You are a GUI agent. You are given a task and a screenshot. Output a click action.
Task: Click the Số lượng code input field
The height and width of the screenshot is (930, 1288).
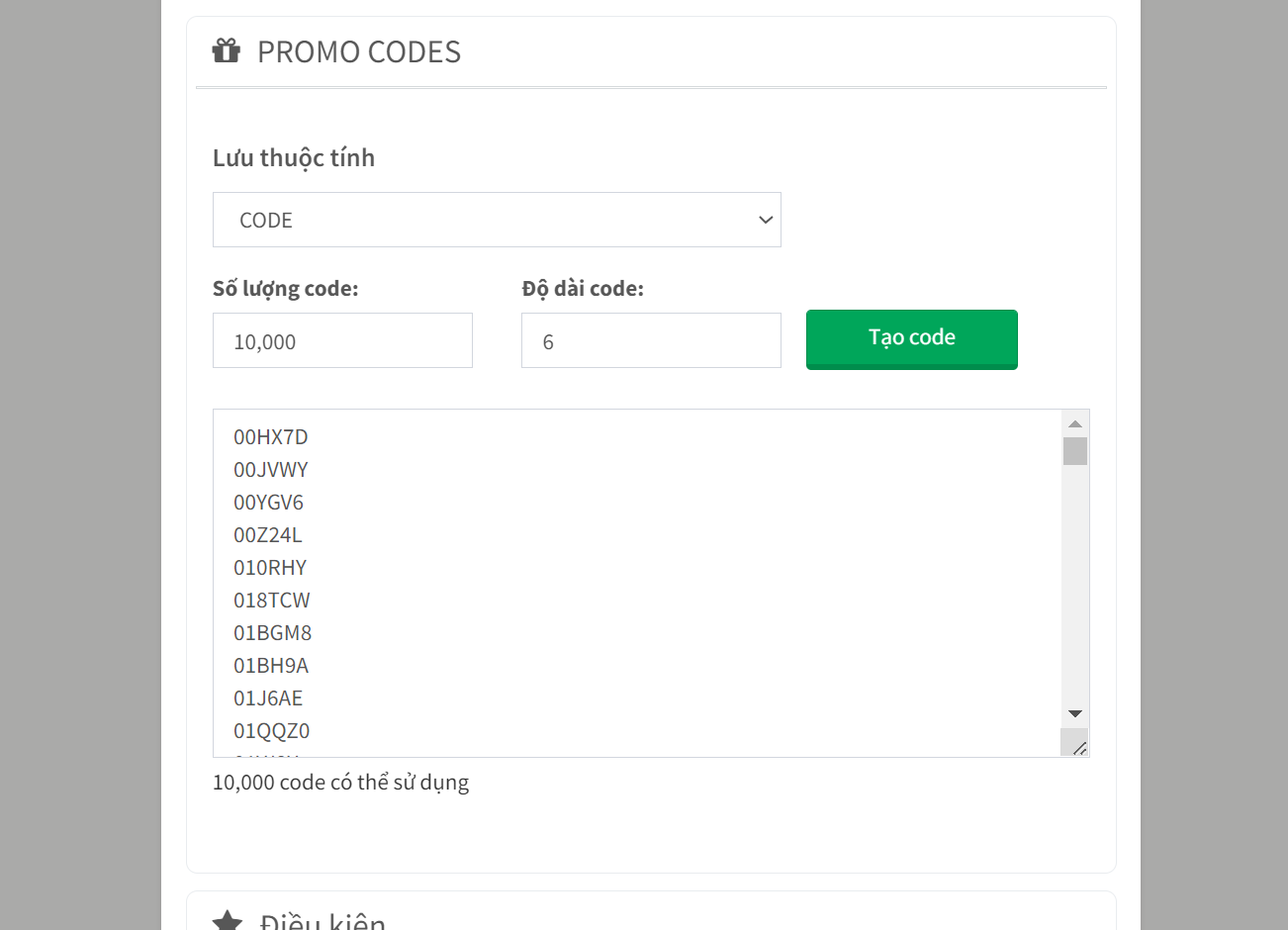click(x=342, y=340)
